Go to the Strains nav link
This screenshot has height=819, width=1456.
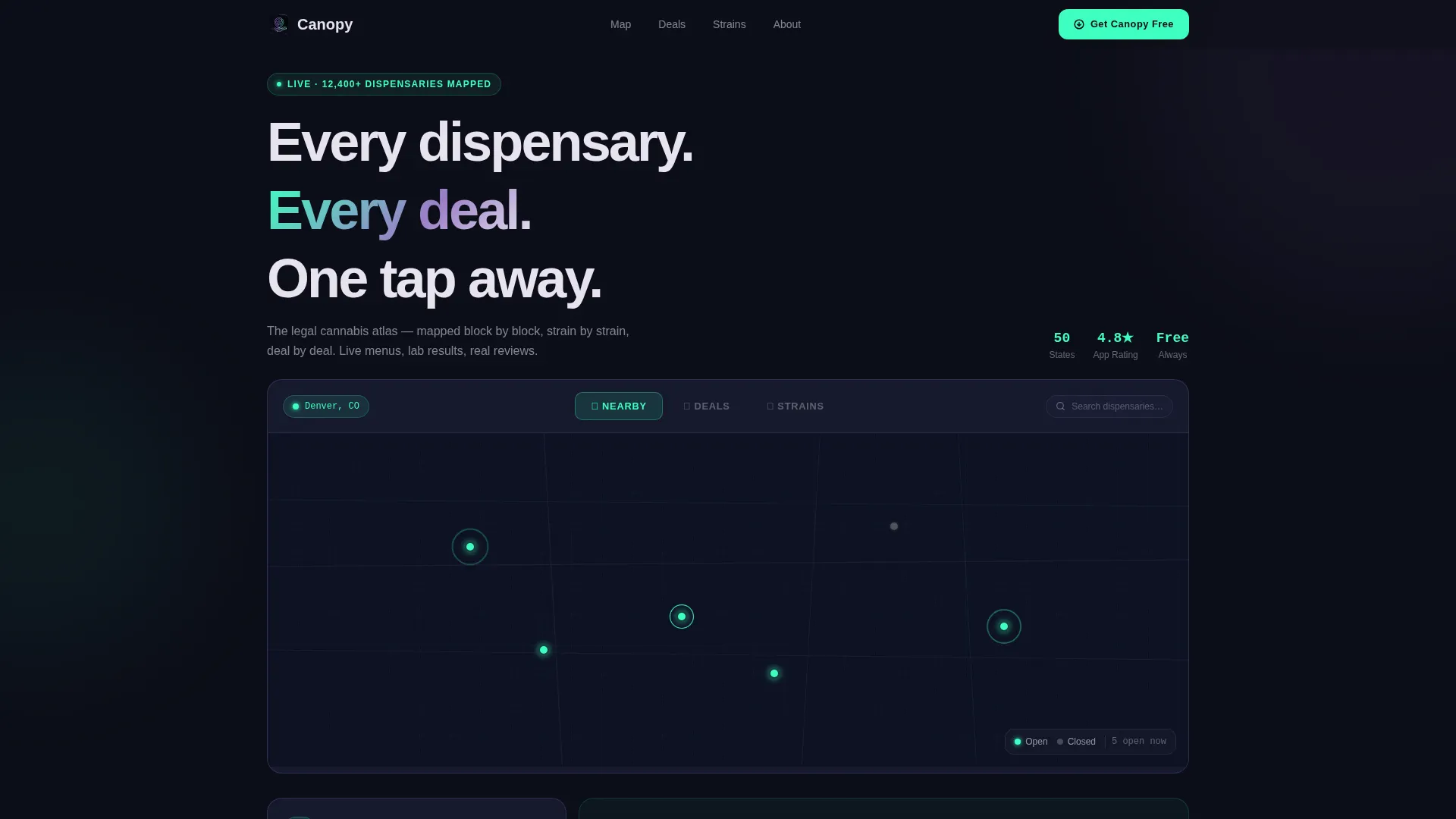tap(730, 24)
